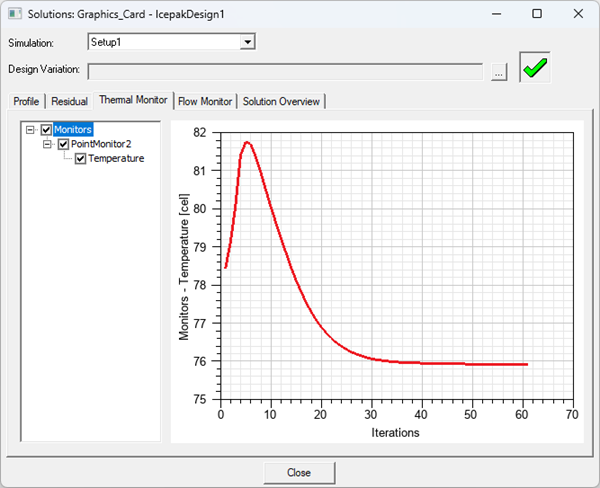Go to the Flow Monitor tab
600x488 pixels.
pyautogui.click(x=205, y=101)
